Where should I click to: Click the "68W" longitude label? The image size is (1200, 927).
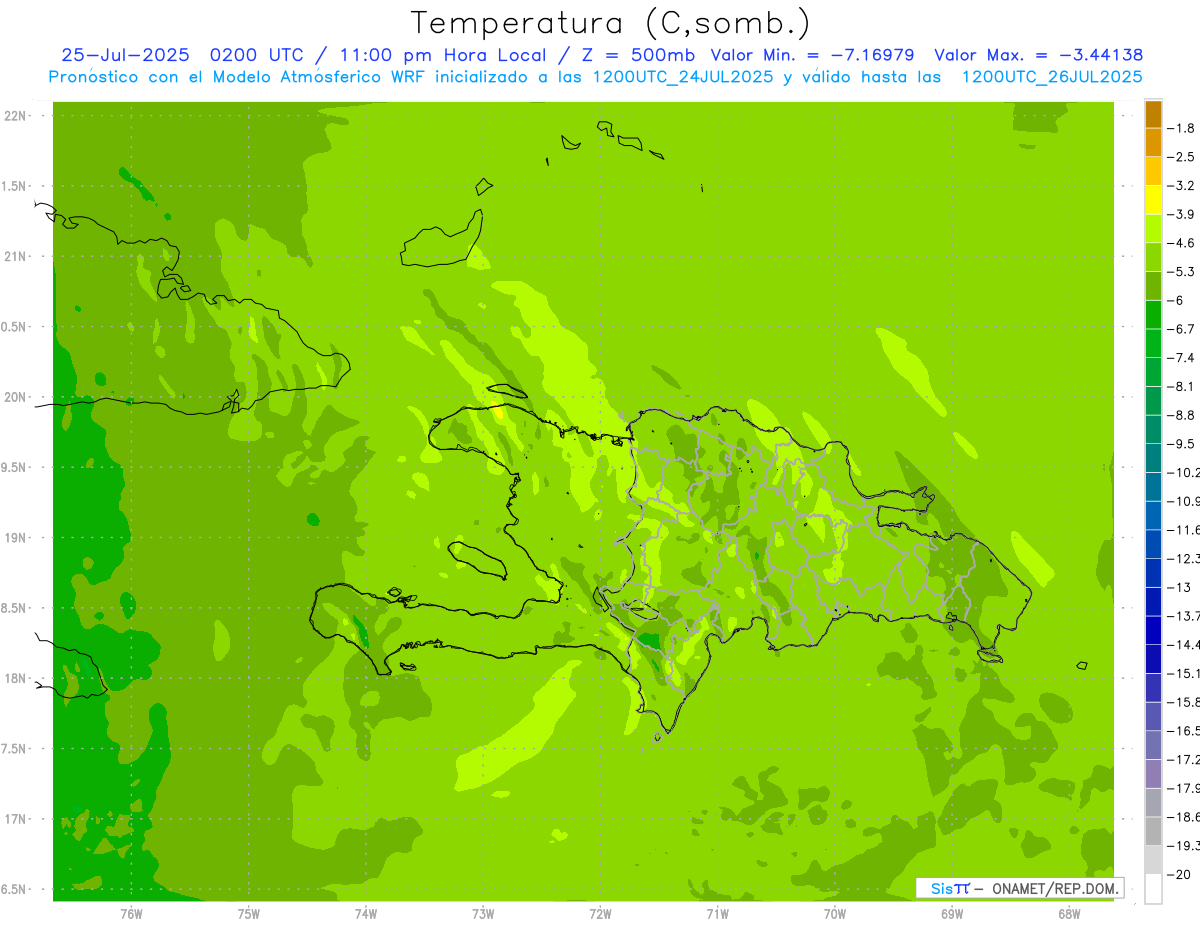click(1069, 914)
